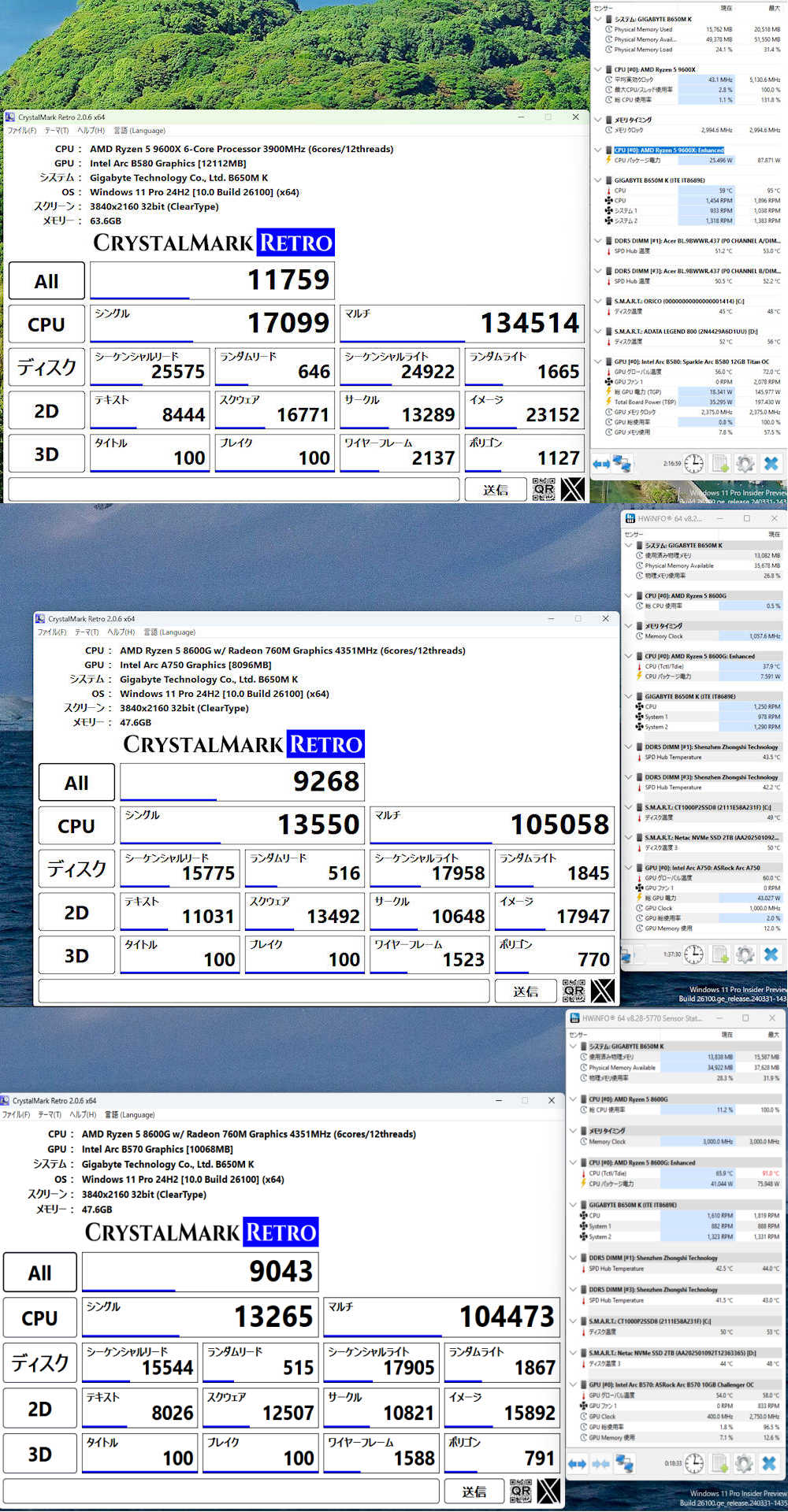
Task: Click QR code icon in CrystalMark window scoring 9043
Action: tap(521, 1491)
